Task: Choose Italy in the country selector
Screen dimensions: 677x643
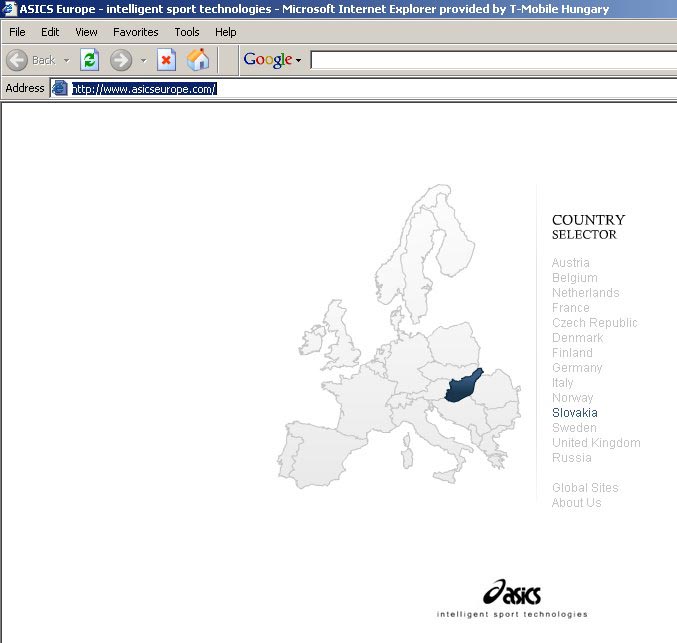Action: [x=563, y=383]
